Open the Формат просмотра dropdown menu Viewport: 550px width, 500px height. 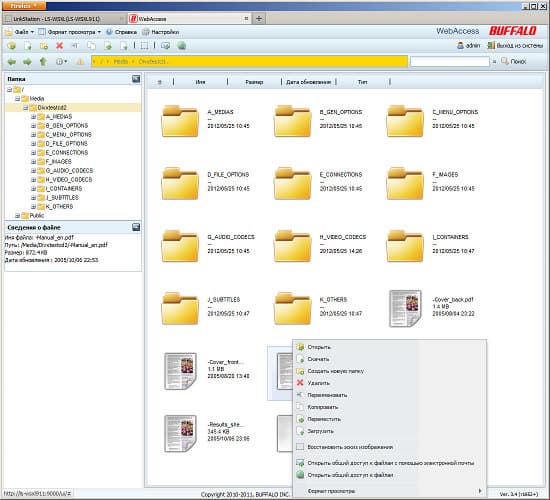click(x=69, y=32)
